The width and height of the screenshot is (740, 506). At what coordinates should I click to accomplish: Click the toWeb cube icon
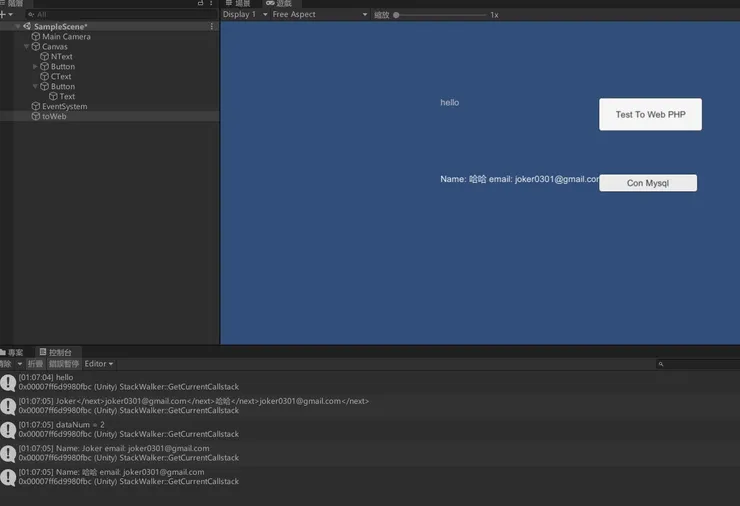pos(35,116)
